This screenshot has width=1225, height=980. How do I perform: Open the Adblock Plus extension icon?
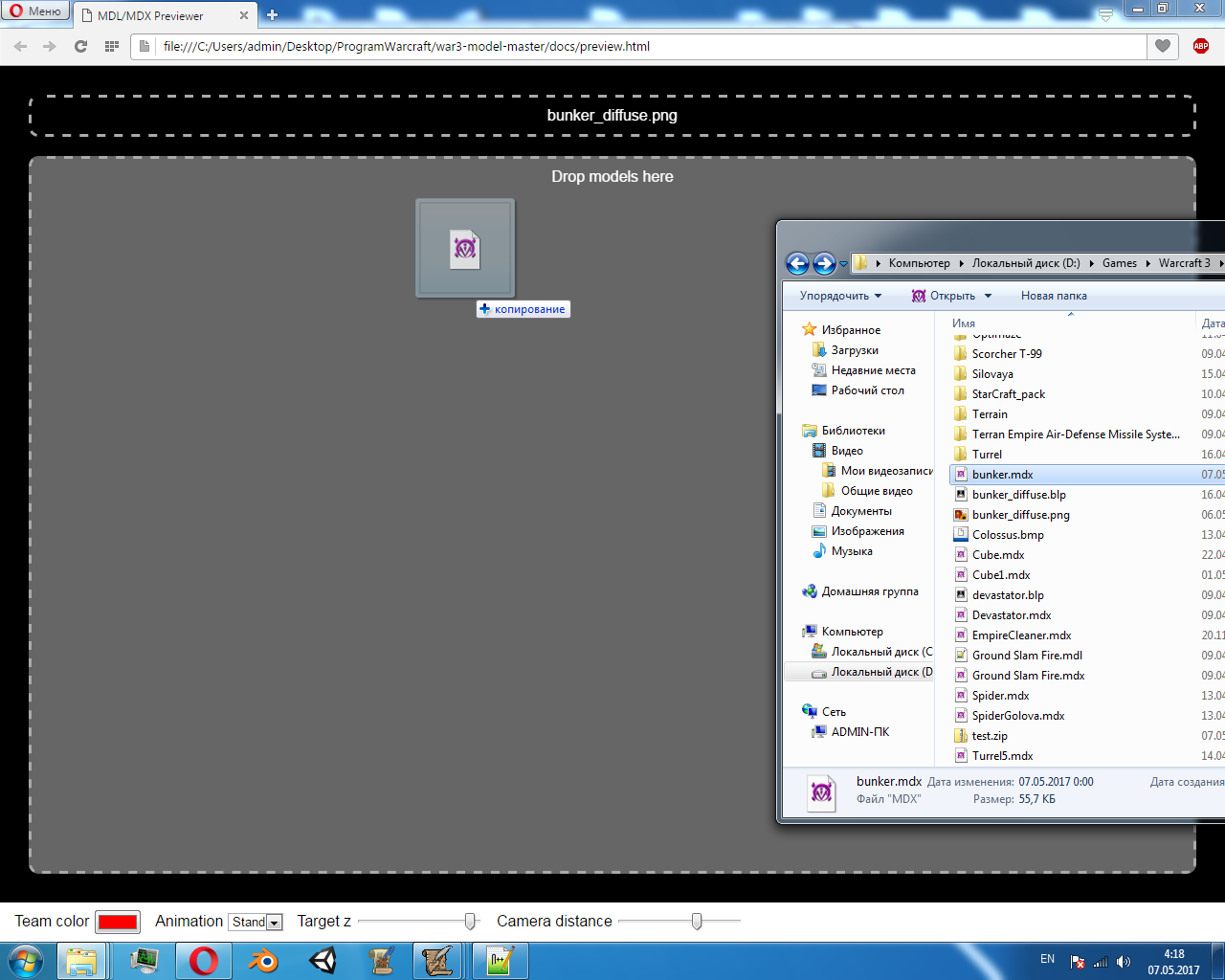click(1201, 46)
